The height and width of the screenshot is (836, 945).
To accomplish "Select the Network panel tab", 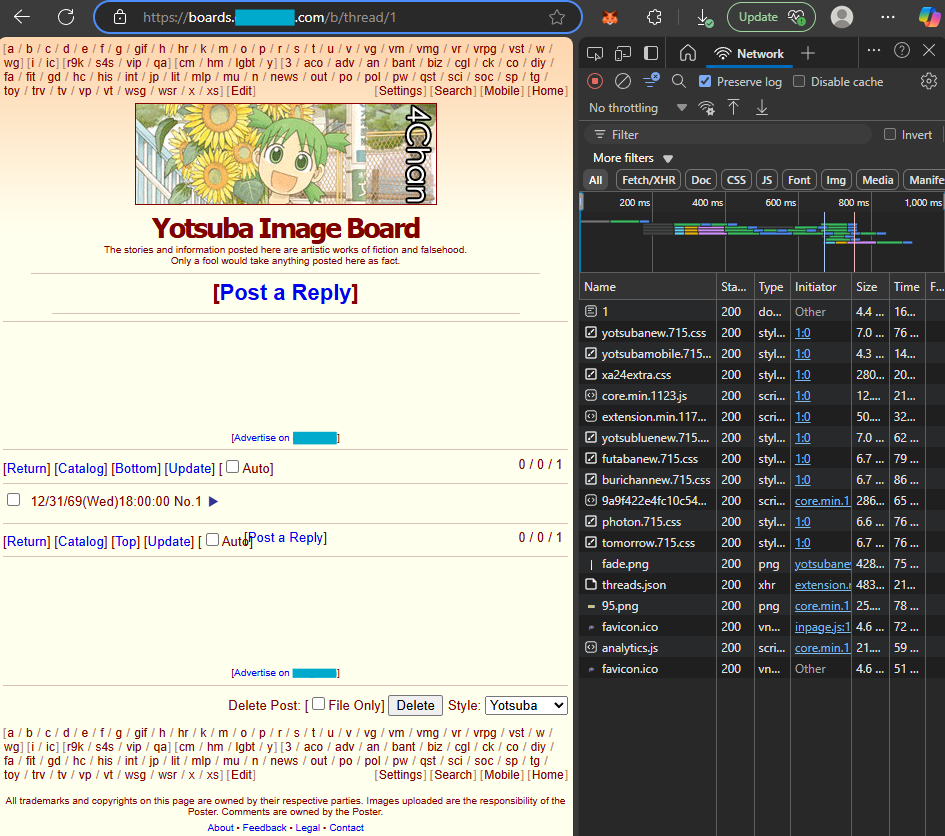I will tap(750, 54).
